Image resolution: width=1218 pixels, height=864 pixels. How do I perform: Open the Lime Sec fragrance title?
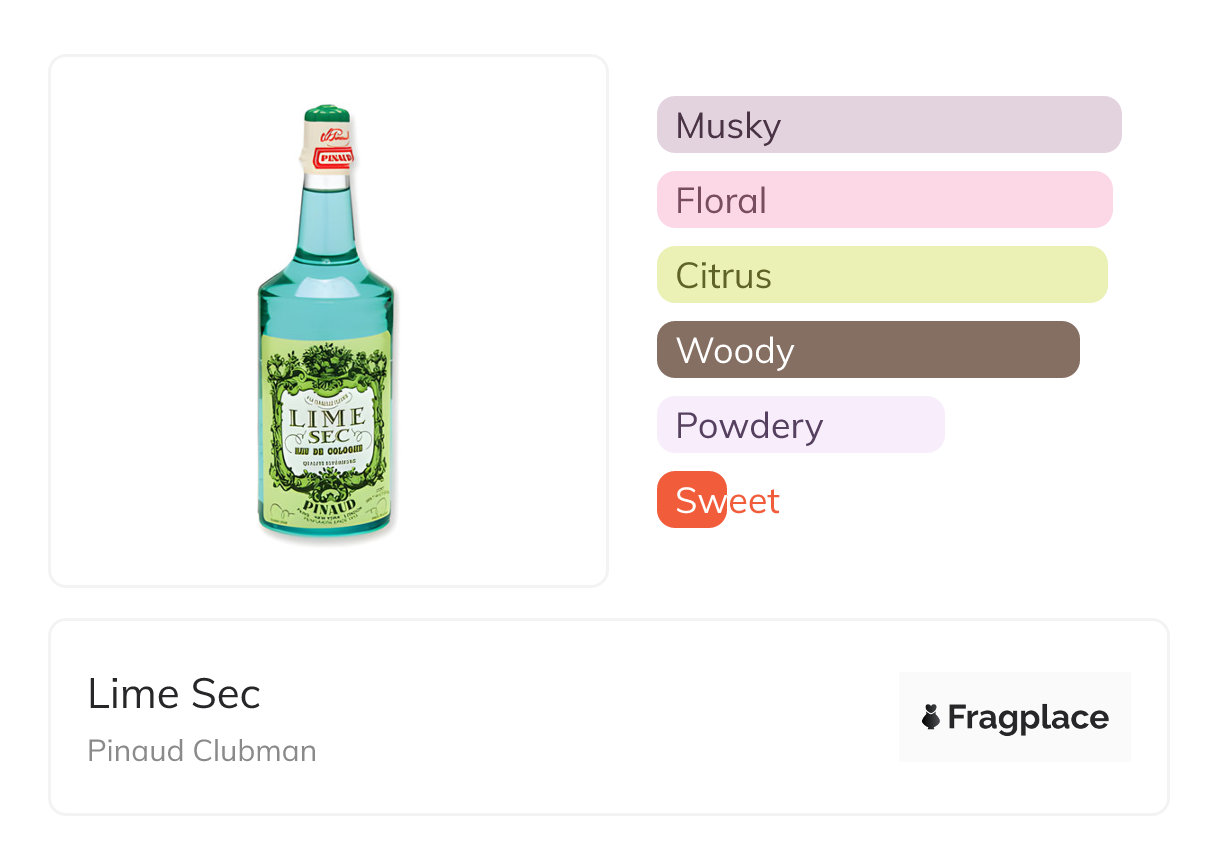coord(174,694)
